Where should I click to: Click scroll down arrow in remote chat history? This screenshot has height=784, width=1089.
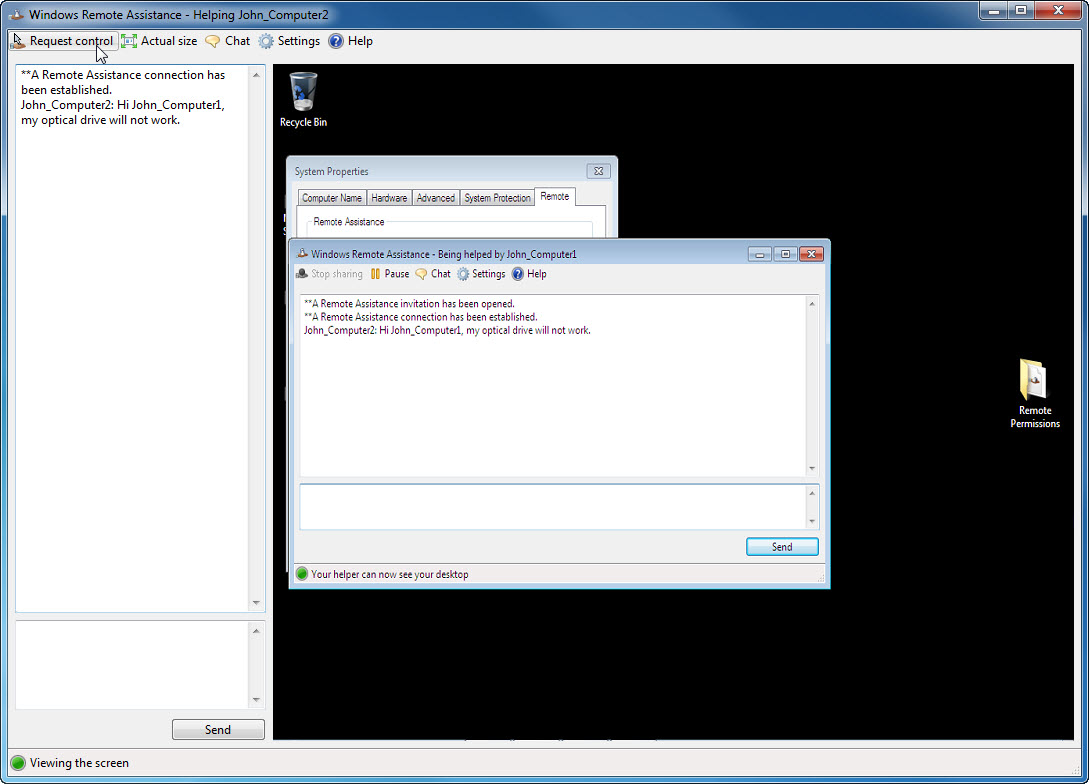812,469
